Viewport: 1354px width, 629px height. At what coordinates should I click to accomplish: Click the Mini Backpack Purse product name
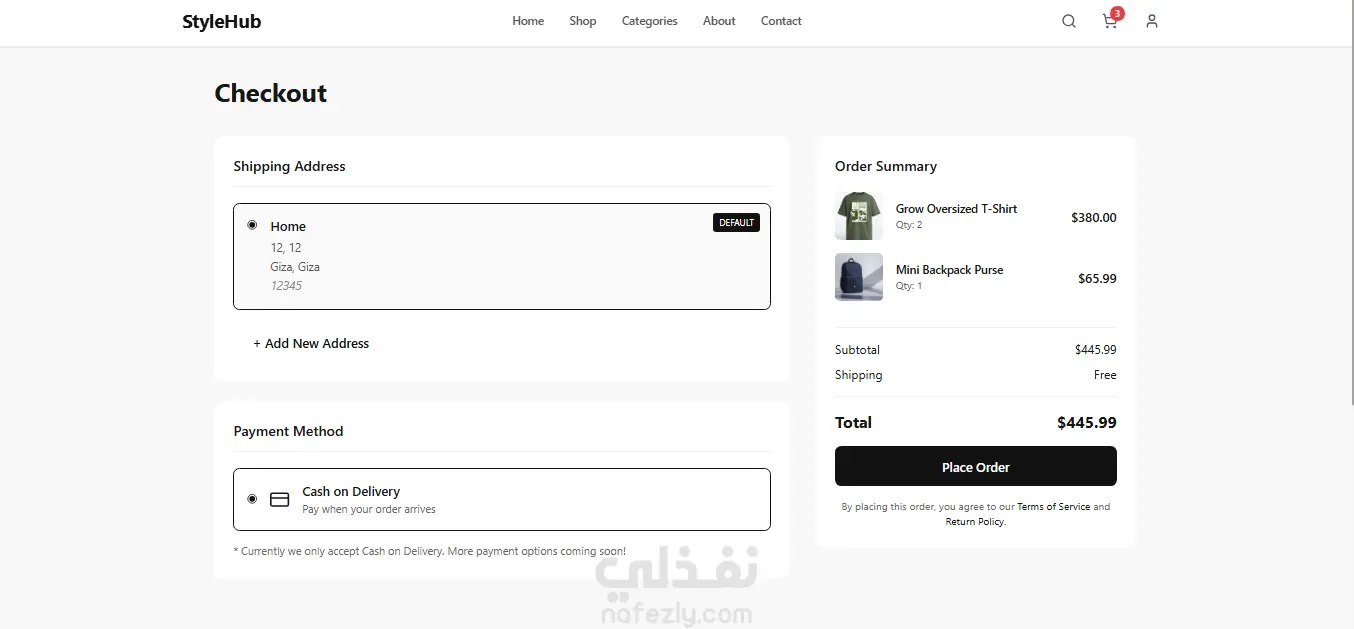[x=949, y=270]
